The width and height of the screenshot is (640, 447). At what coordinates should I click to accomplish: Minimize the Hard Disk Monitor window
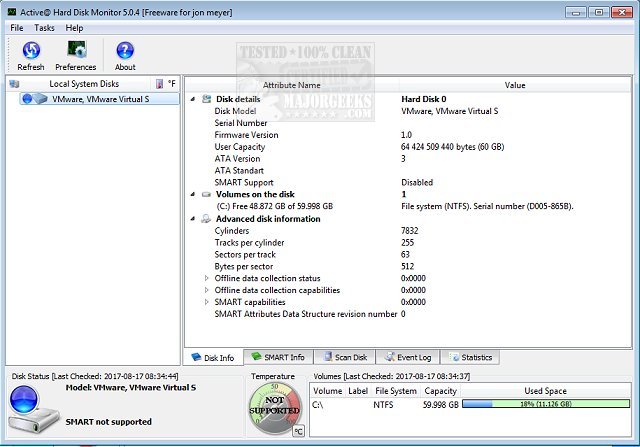coord(576,12)
